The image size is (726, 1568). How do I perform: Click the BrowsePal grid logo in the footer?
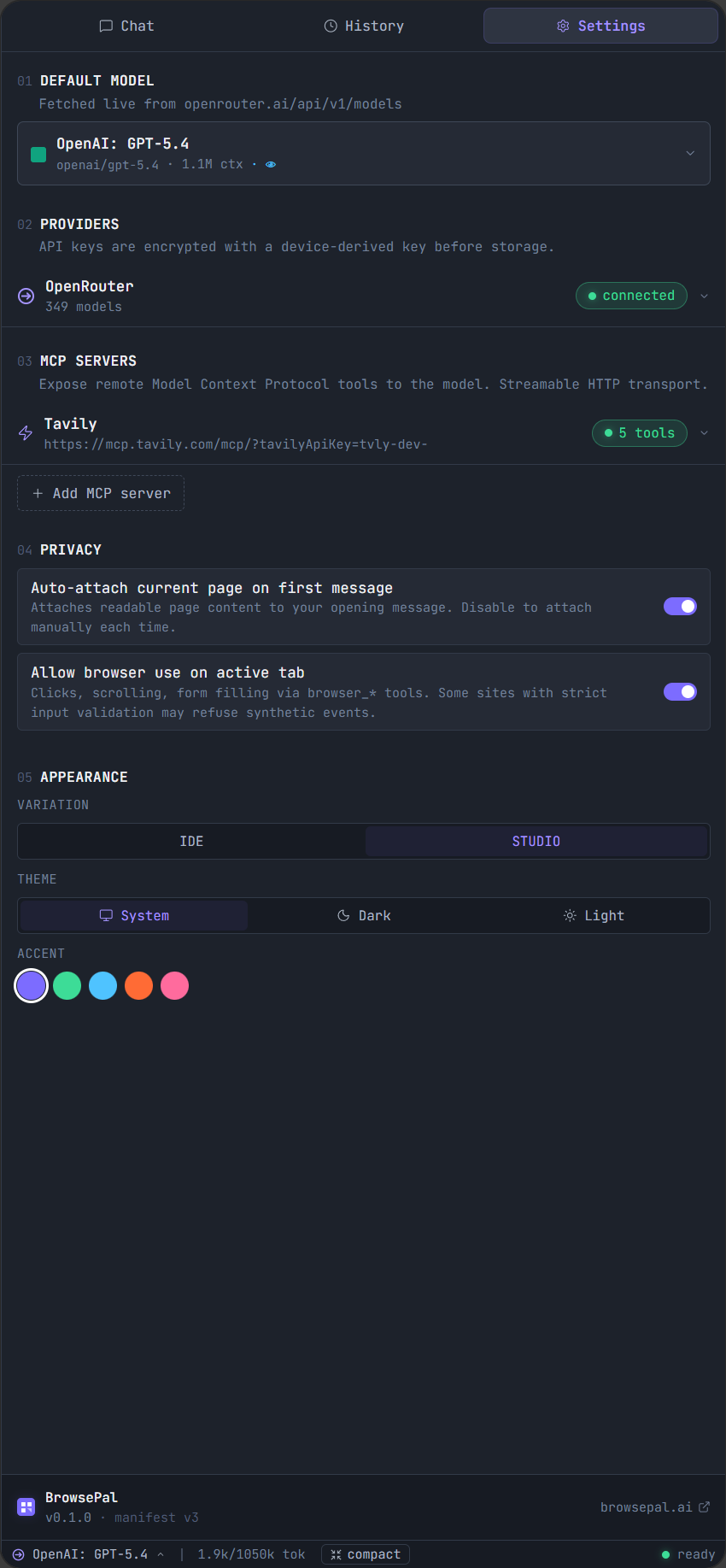pos(26,1506)
